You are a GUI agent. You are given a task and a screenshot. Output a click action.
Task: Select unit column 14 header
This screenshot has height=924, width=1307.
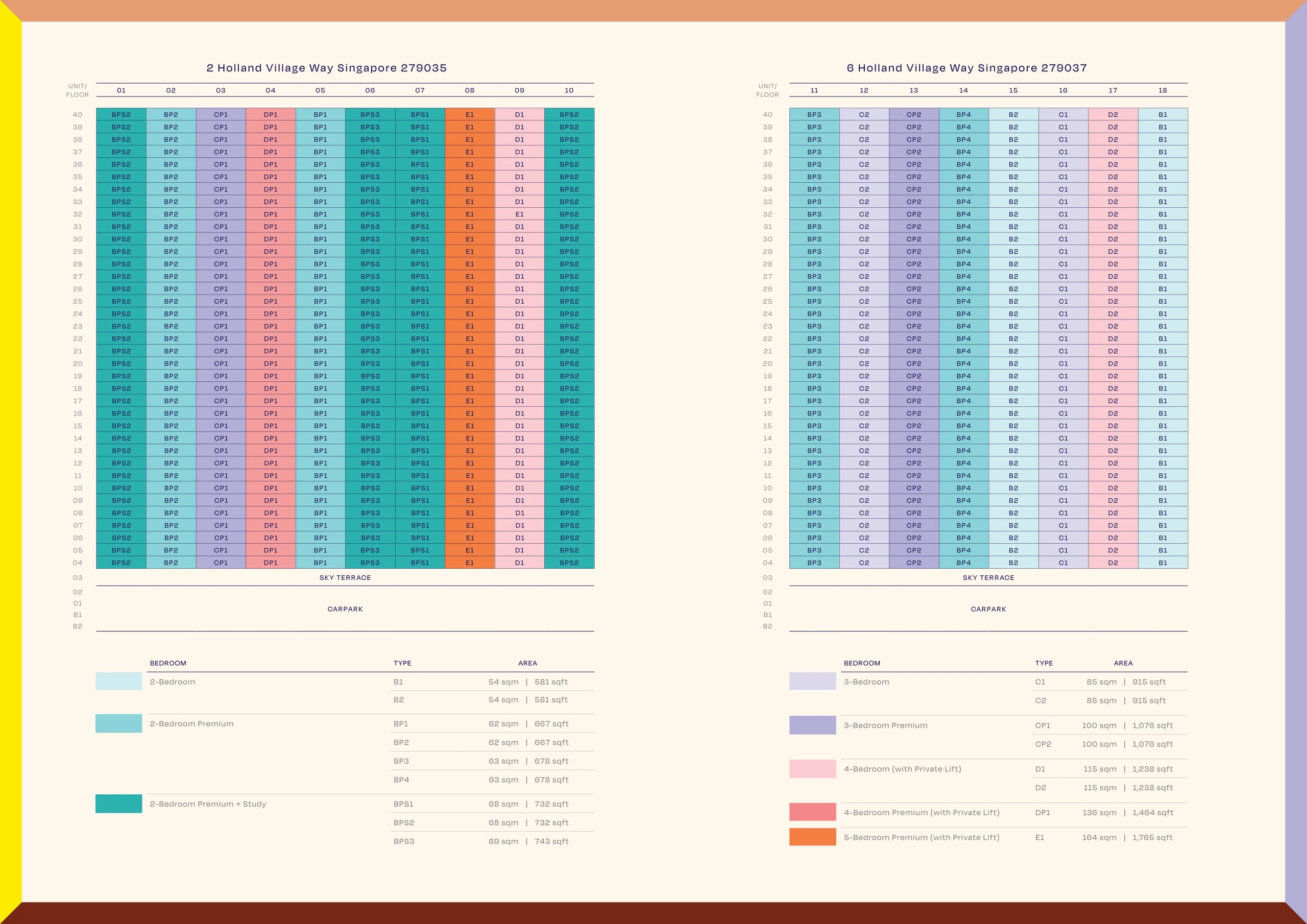[x=963, y=90]
